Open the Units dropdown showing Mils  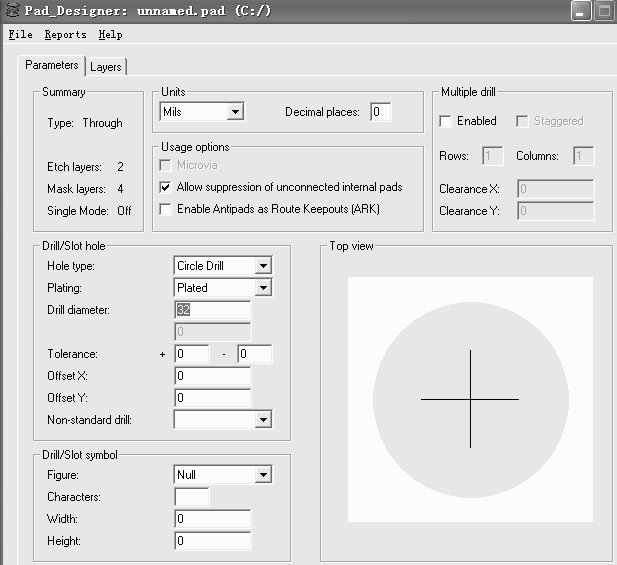pos(201,112)
